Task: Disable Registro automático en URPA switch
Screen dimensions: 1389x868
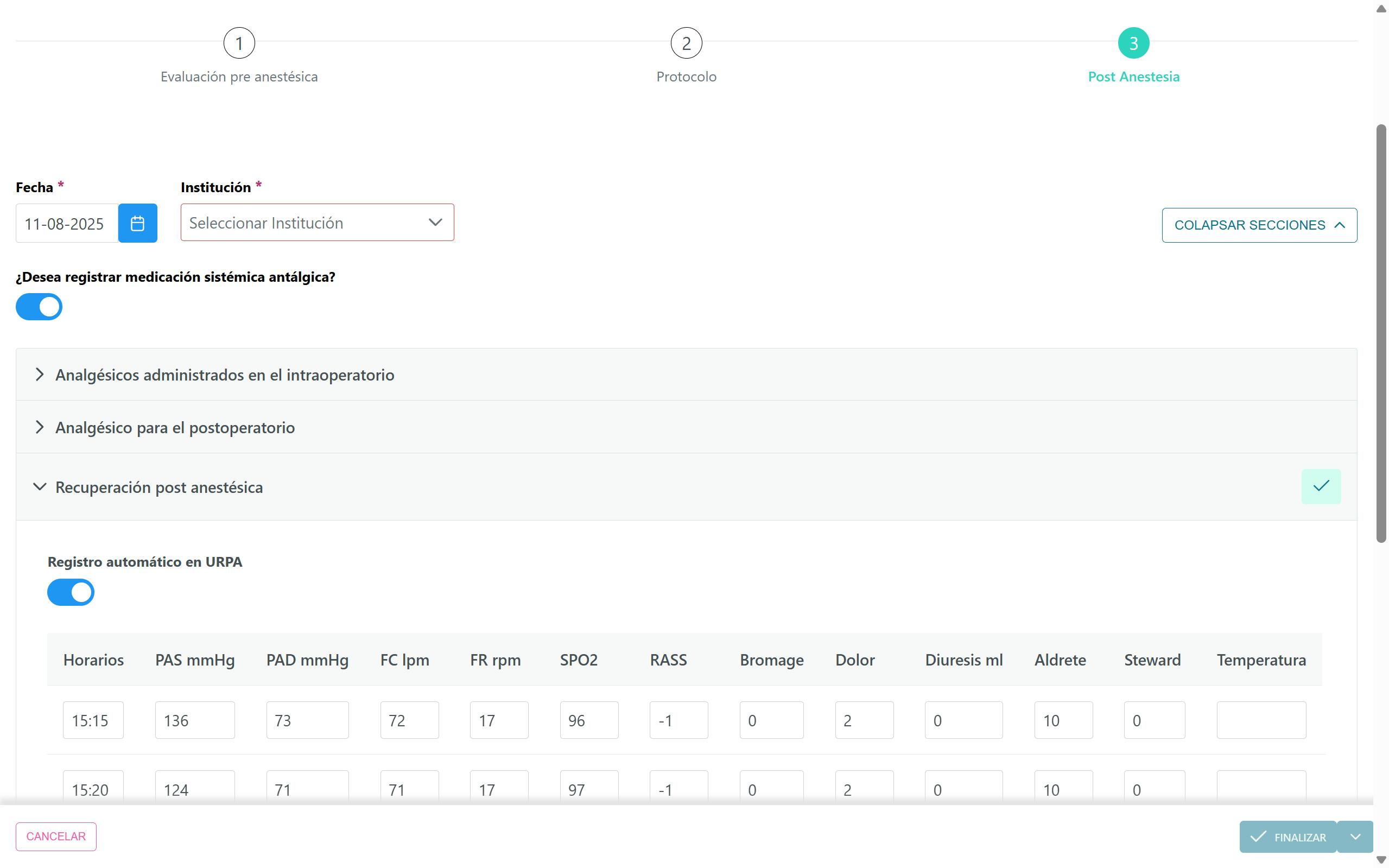Action: 71,592
